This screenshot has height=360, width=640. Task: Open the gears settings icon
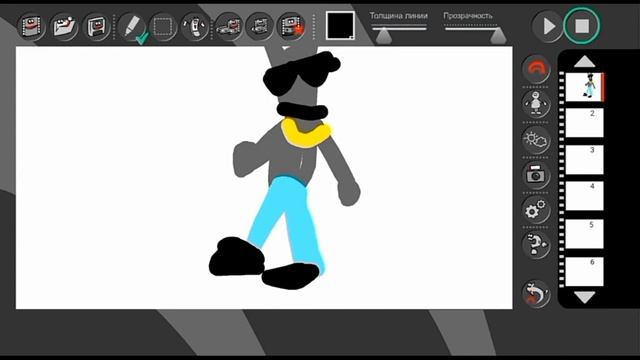tap(536, 210)
